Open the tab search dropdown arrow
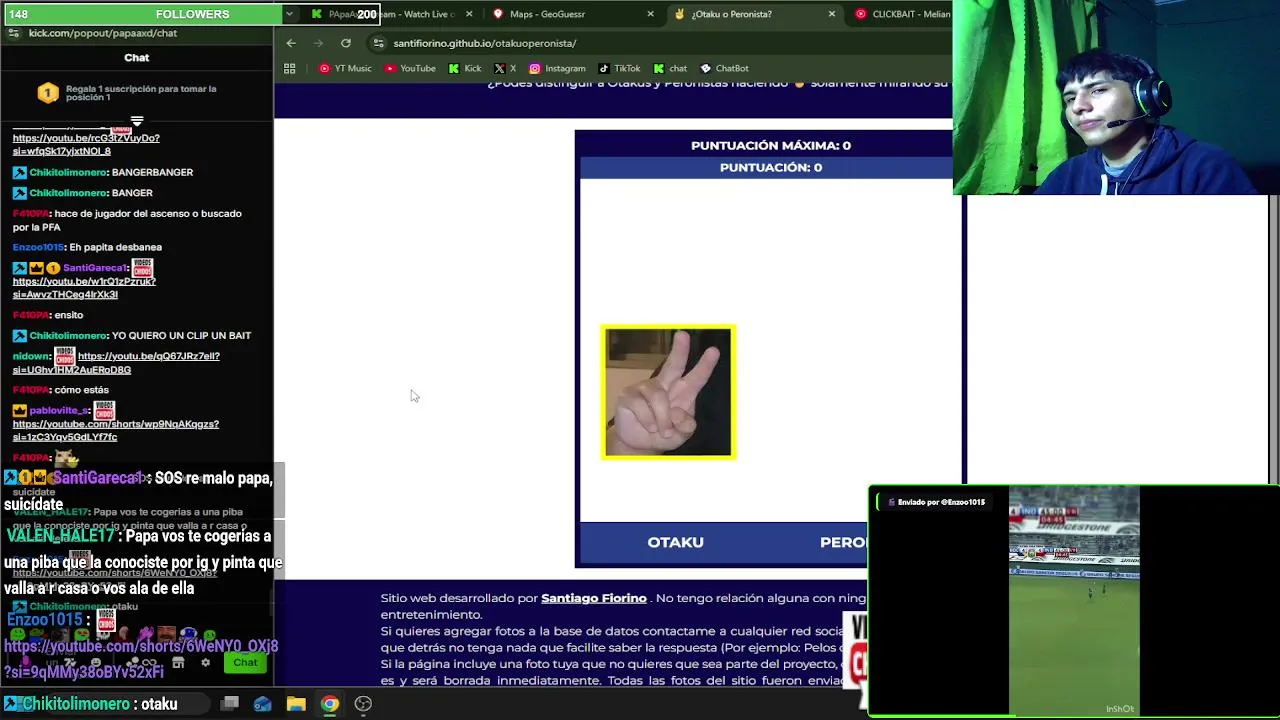 289,14
